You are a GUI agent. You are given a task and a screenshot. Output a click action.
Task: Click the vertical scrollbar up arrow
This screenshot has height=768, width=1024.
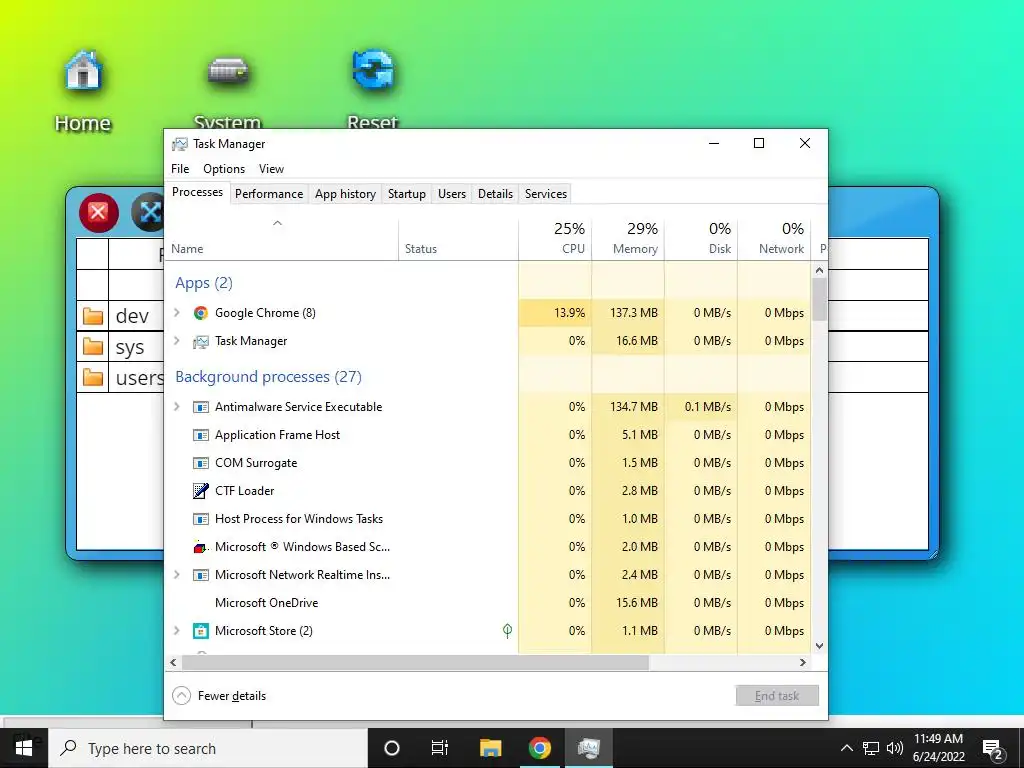coord(820,270)
